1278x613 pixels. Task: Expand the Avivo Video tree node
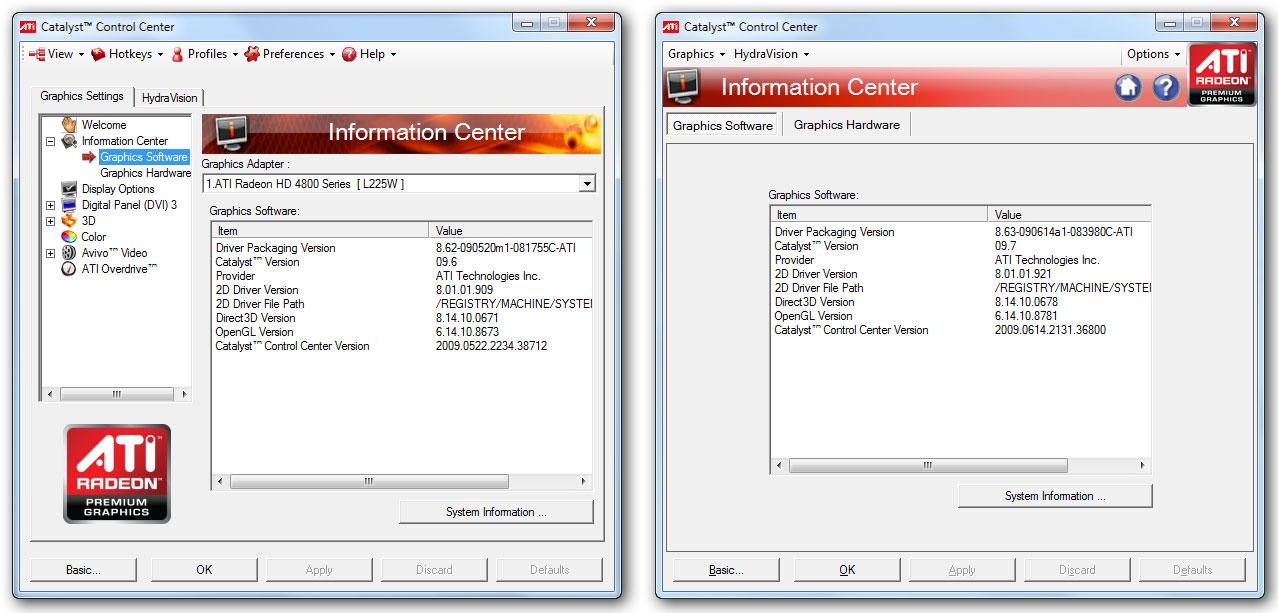50,253
